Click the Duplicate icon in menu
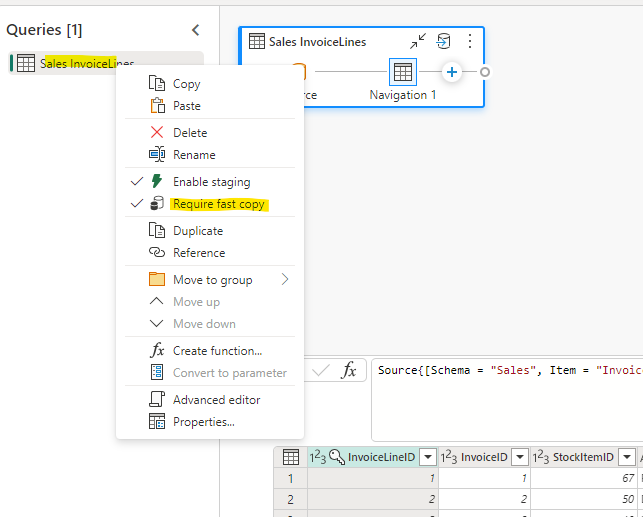643x517 pixels. (x=157, y=230)
